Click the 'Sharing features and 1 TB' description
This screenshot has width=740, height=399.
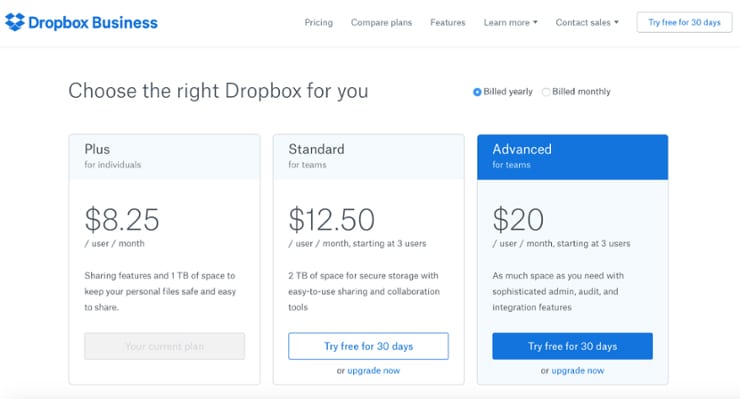coord(160,291)
